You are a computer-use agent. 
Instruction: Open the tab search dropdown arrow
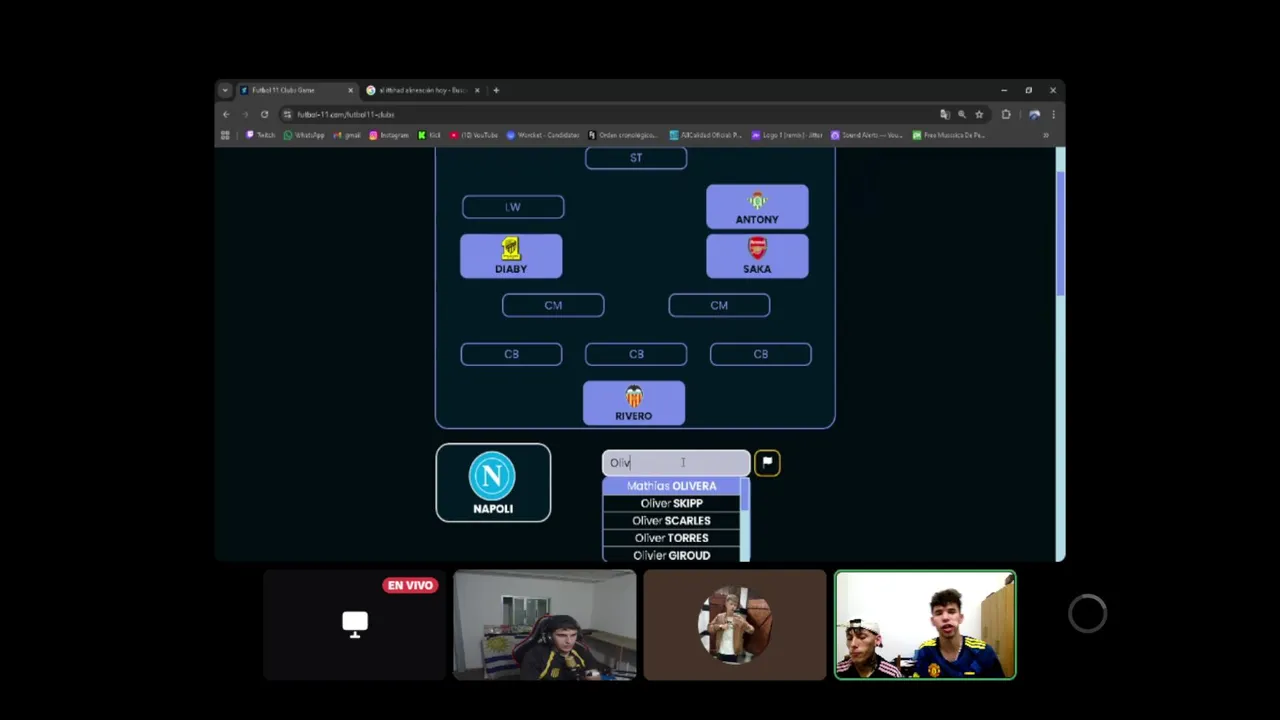(x=225, y=90)
